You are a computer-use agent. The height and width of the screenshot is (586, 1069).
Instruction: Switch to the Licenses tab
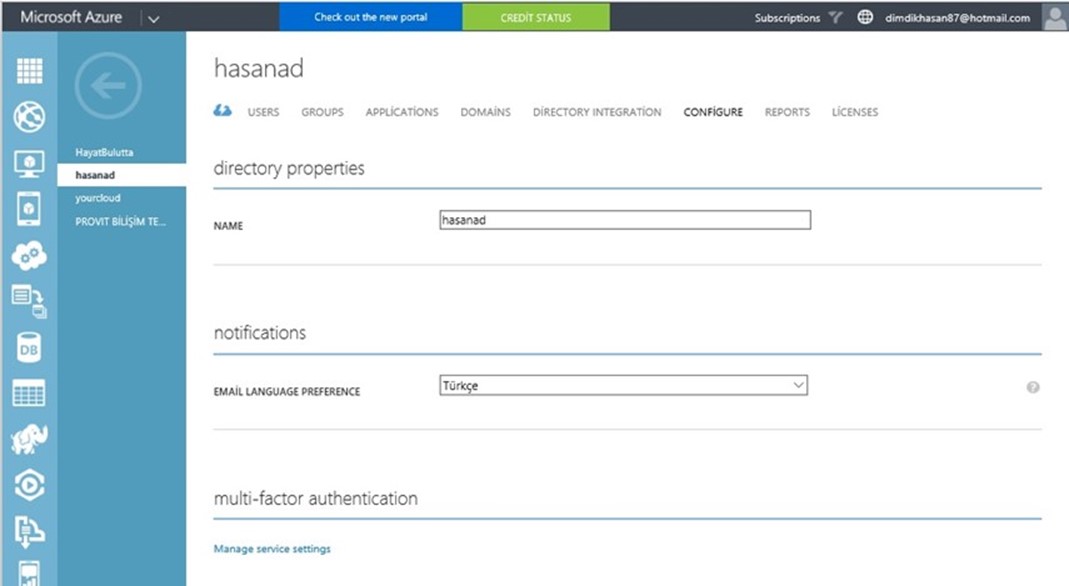pyautogui.click(x=855, y=112)
